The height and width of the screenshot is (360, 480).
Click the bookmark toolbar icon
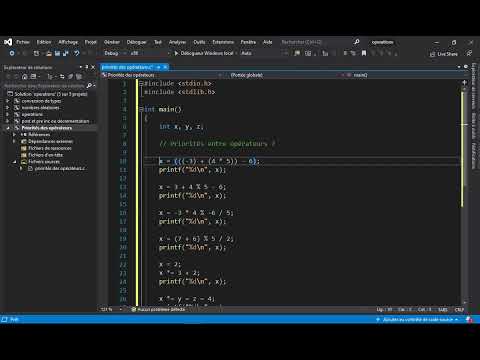coord(364,53)
